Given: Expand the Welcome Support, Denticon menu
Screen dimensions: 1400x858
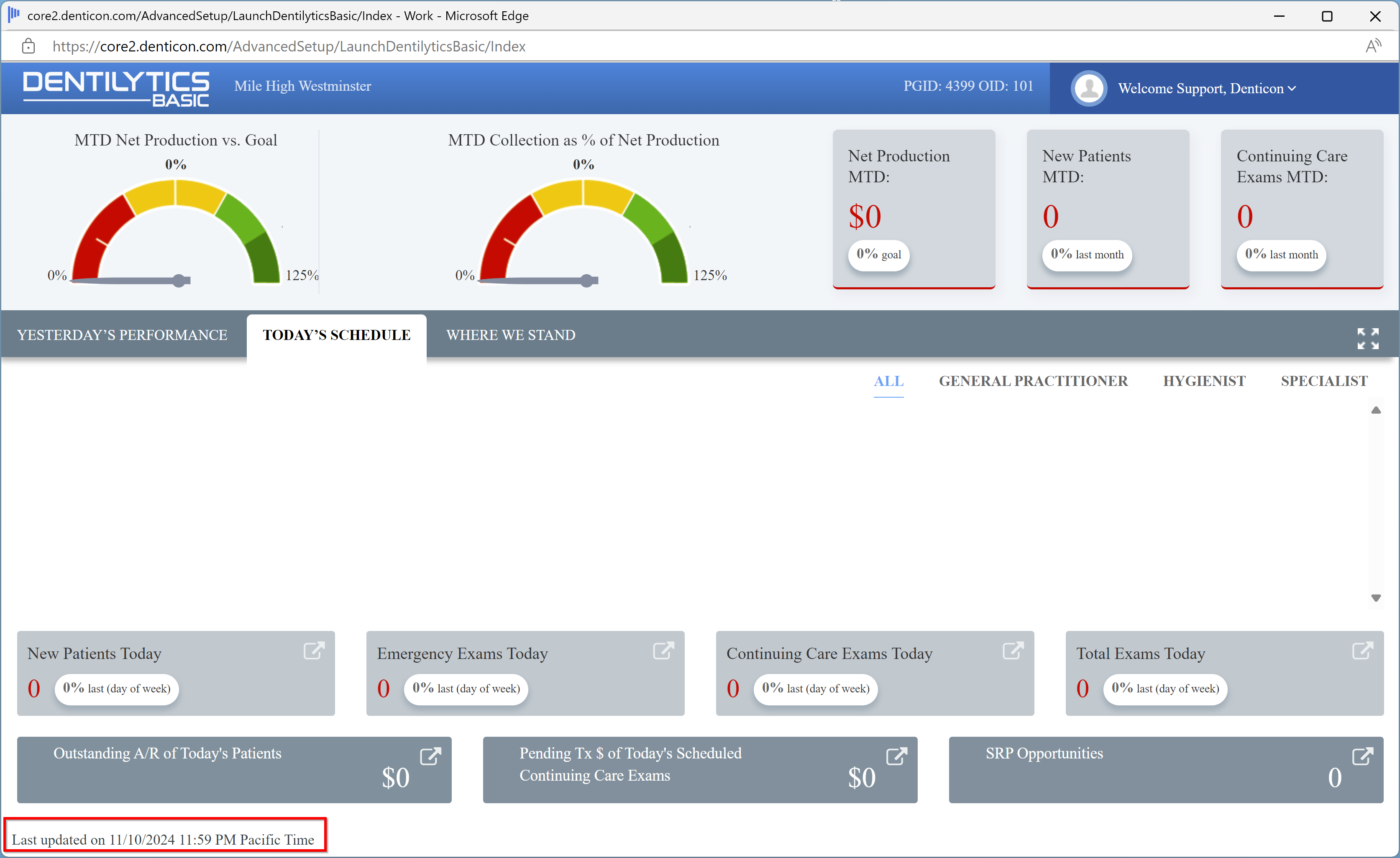Looking at the screenshot, I should pyautogui.click(x=1207, y=89).
